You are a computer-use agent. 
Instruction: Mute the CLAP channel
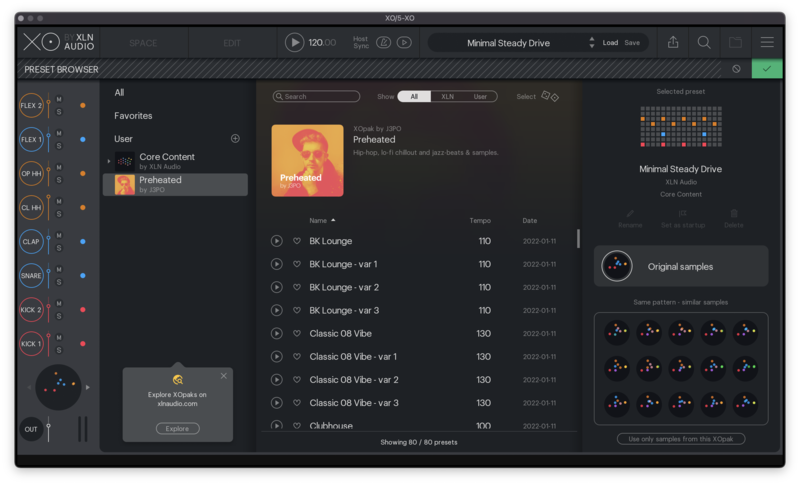pos(59,236)
